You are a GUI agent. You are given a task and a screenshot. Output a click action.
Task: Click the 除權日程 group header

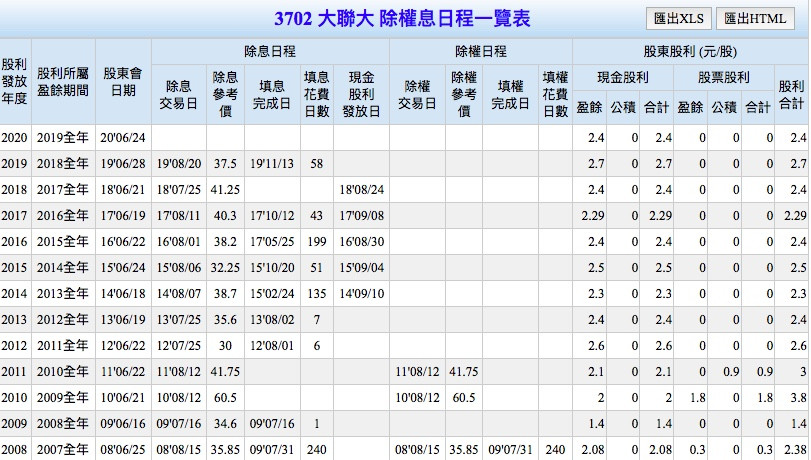[480, 51]
